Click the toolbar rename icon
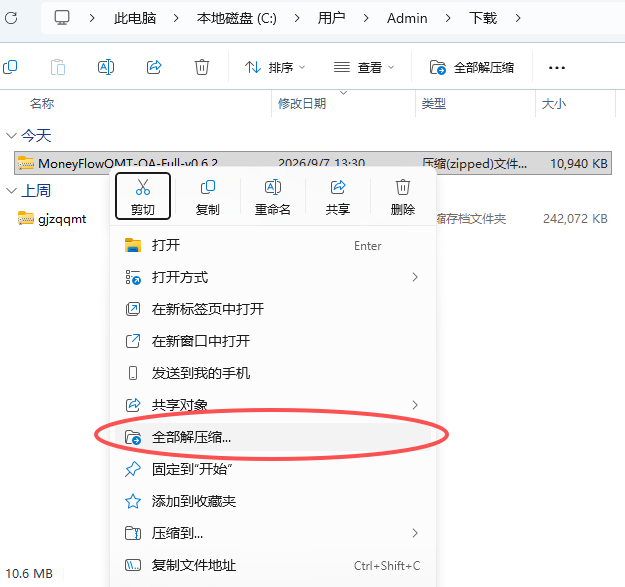625x587 pixels. point(106,67)
